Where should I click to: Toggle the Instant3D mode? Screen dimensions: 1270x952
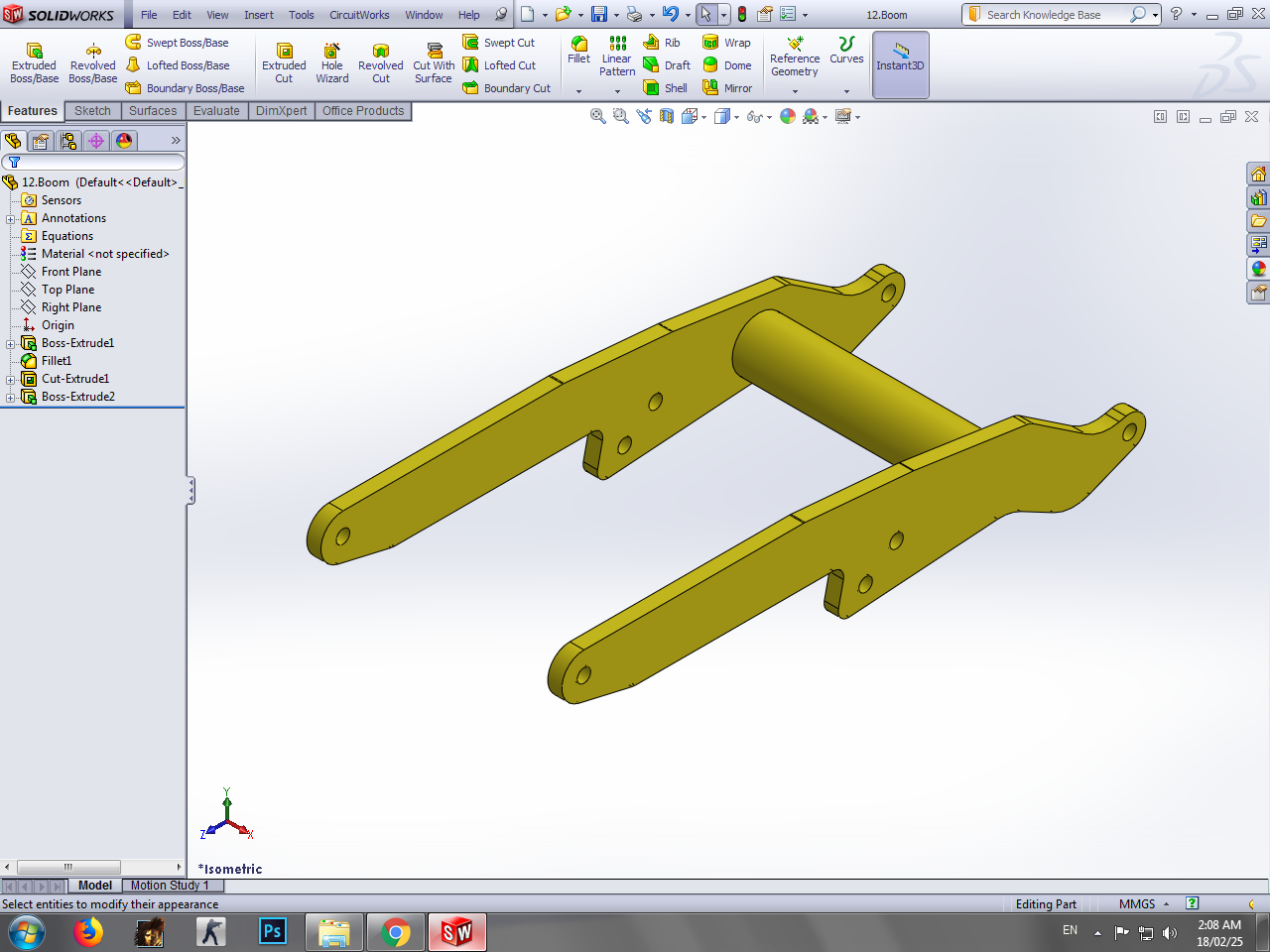(900, 64)
